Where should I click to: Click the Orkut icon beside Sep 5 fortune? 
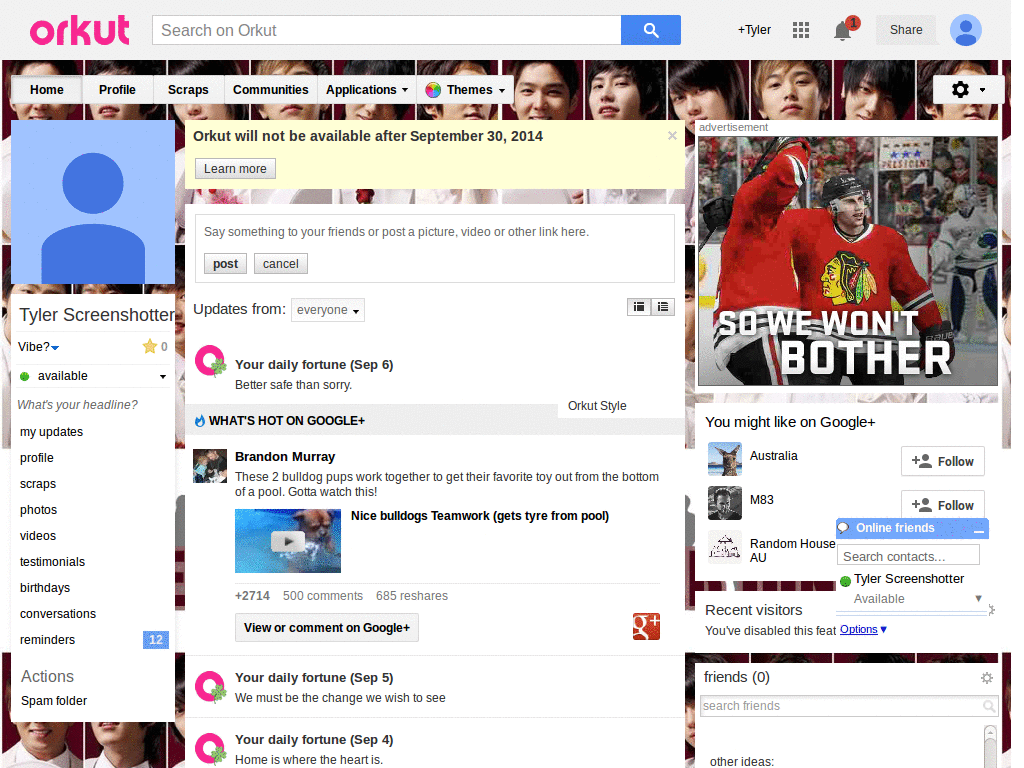210,686
